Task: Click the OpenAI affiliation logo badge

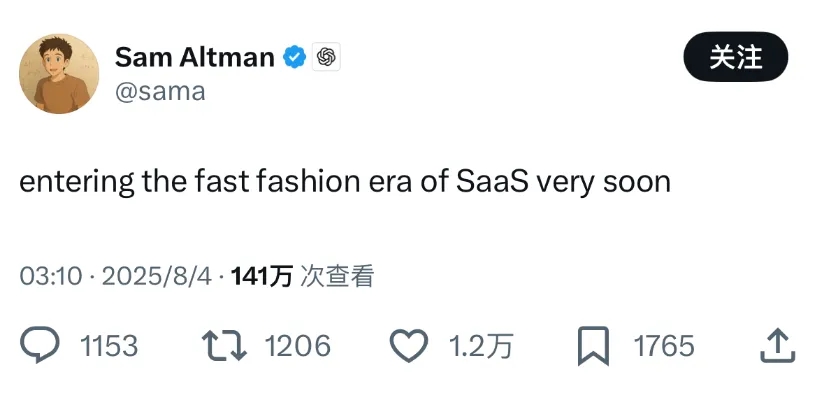Action: point(326,57)
